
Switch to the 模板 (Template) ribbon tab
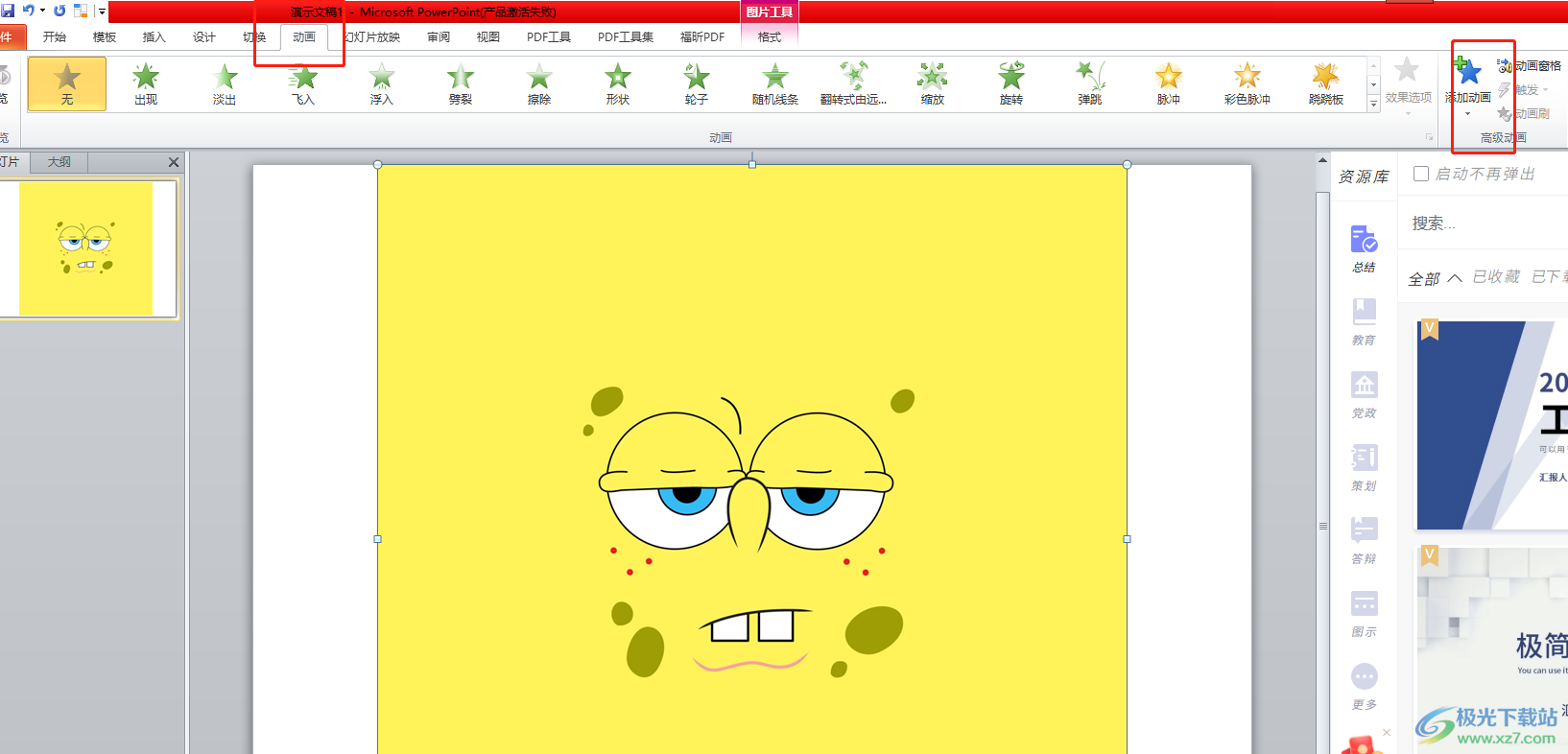tap(105, 36)
